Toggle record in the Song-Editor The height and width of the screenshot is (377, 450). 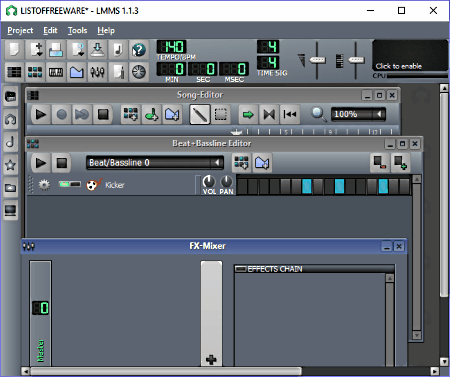(x=61, y=114)
